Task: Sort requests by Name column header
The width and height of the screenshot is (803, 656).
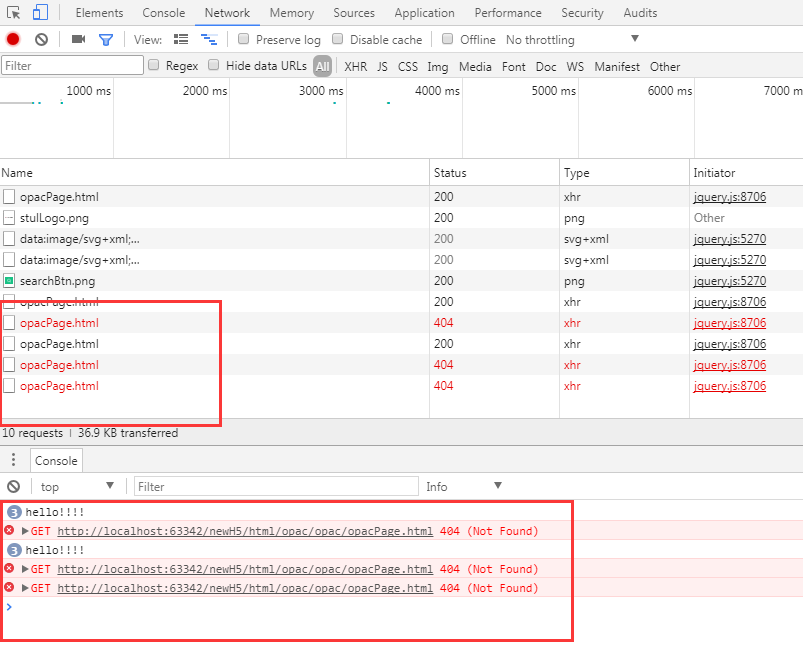Action: point(215,173)
